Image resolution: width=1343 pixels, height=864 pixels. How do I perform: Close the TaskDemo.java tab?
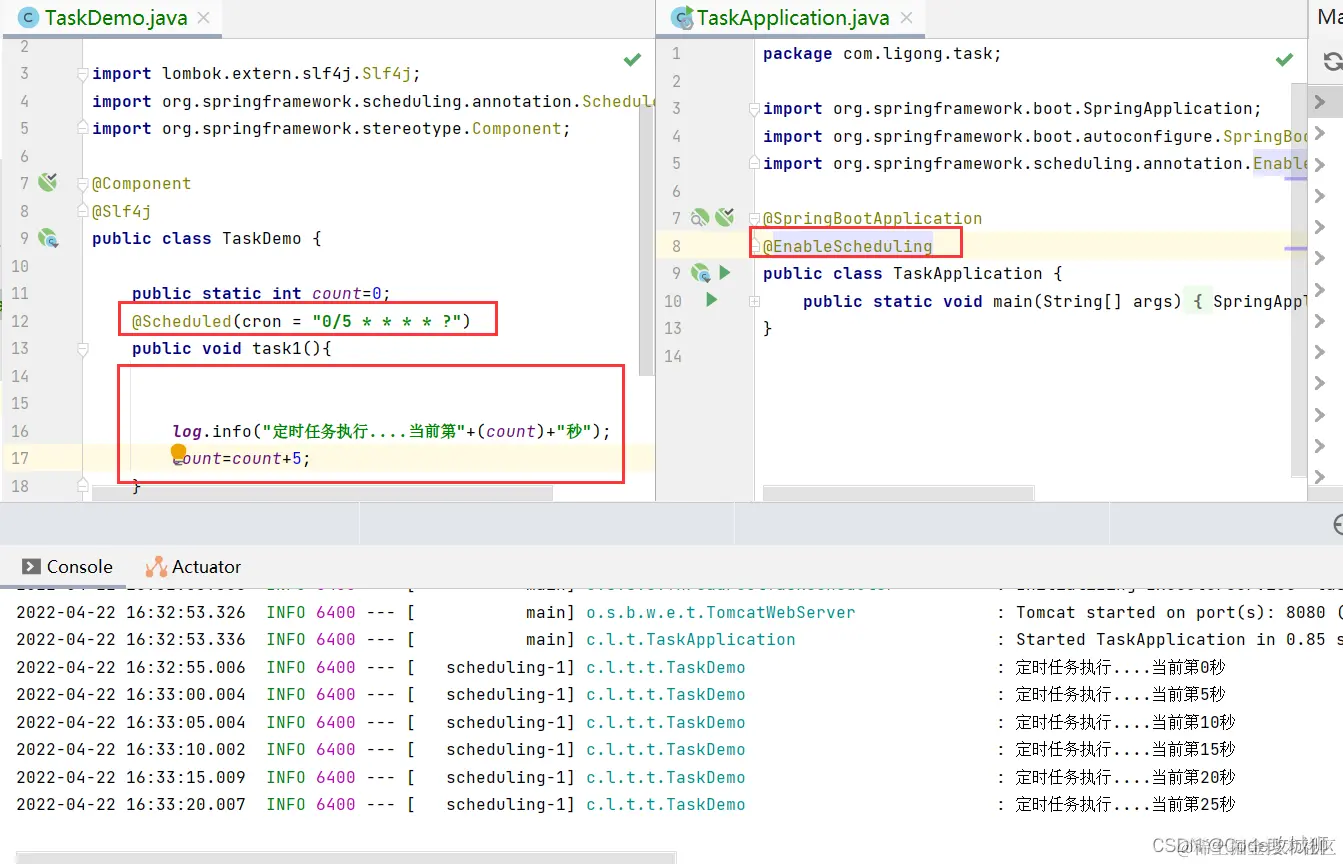(x=204, y=18)
